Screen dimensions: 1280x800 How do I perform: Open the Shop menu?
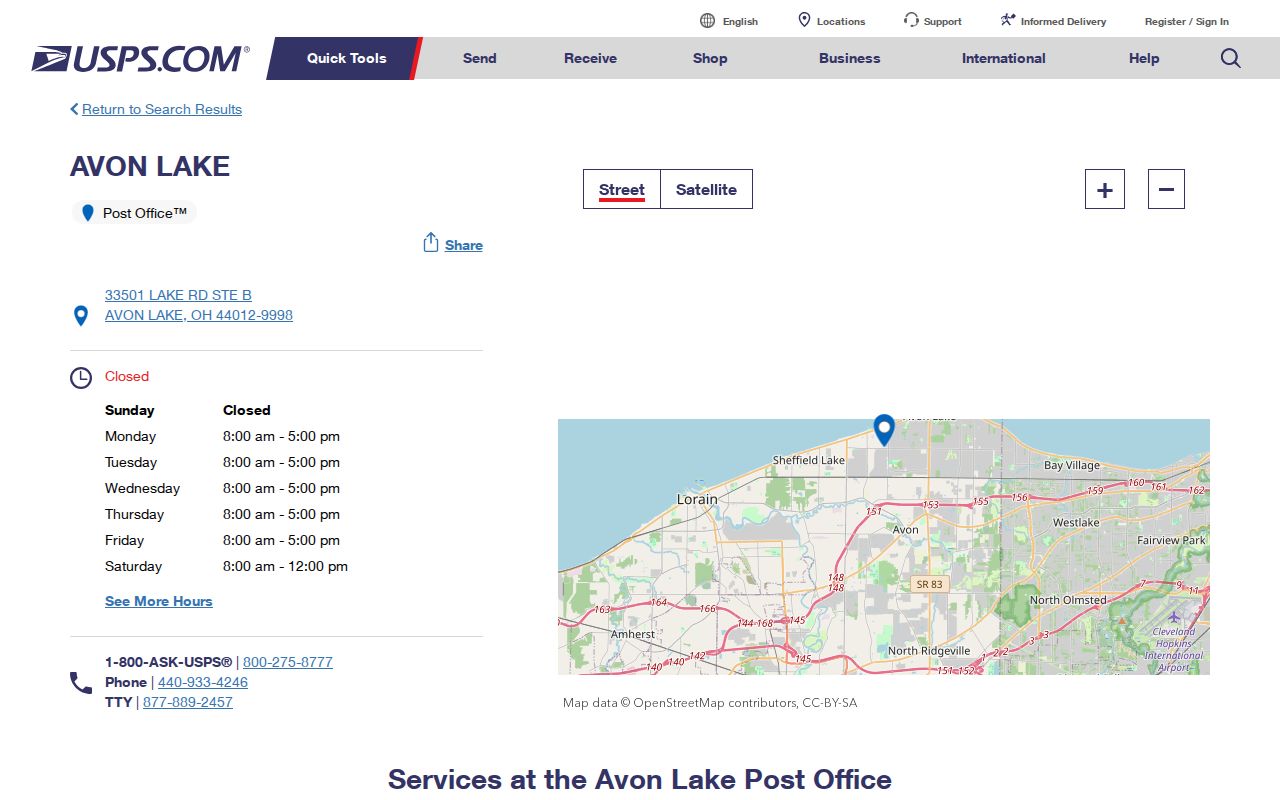pyautogui.click(x=710, y=58)
